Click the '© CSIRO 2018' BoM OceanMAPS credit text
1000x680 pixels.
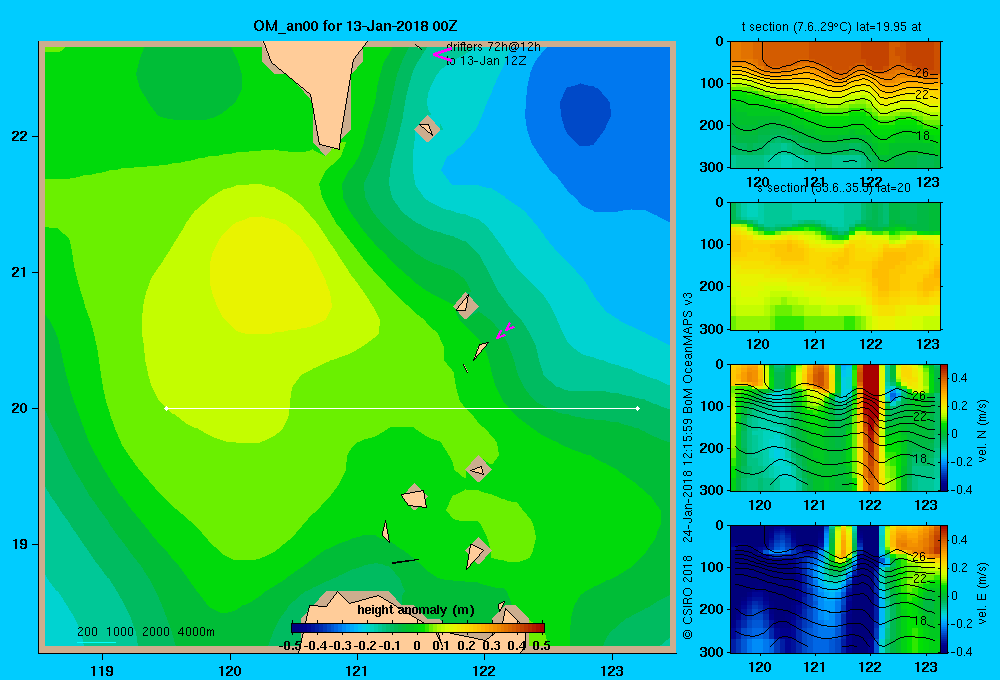coord(688,466)
